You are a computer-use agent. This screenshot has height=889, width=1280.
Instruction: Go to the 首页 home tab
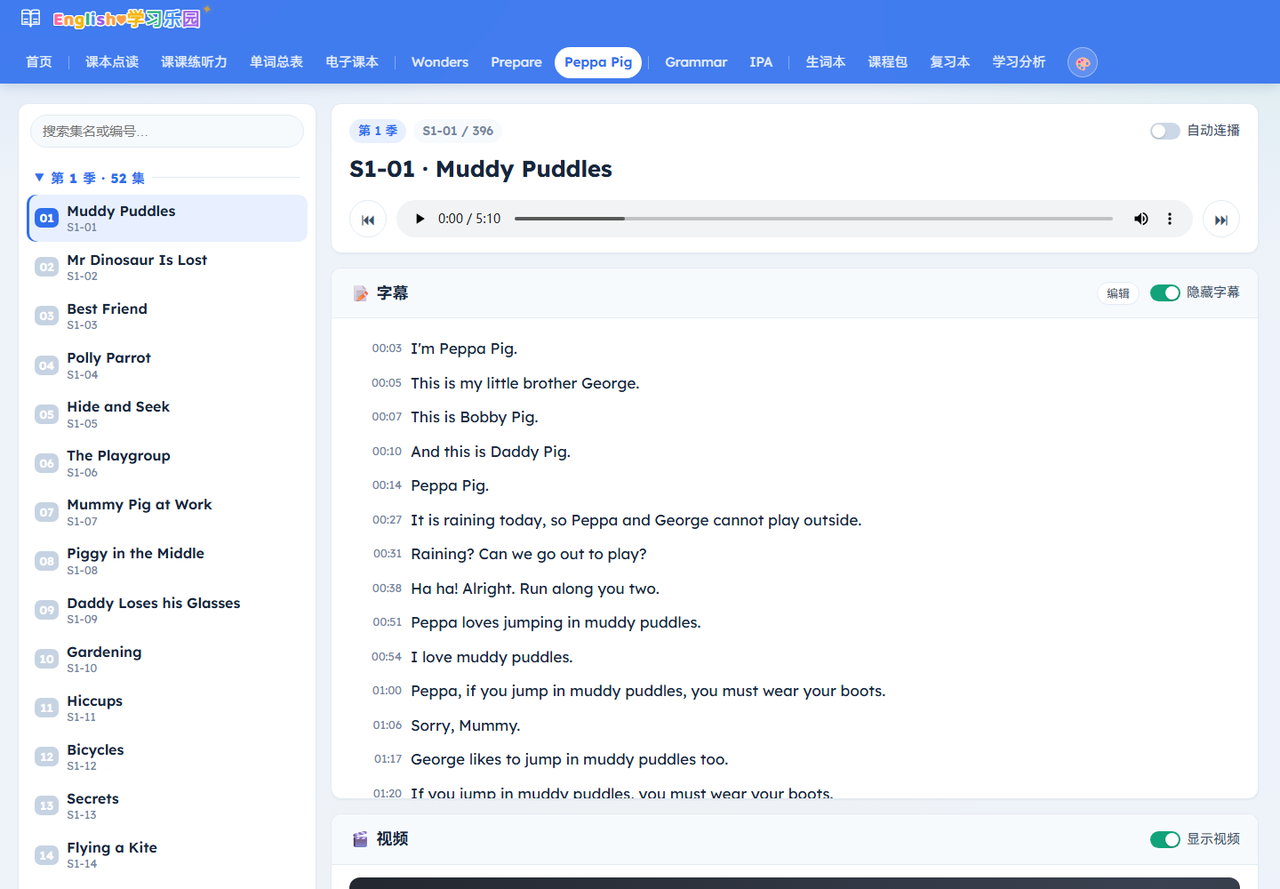point(39,62)
